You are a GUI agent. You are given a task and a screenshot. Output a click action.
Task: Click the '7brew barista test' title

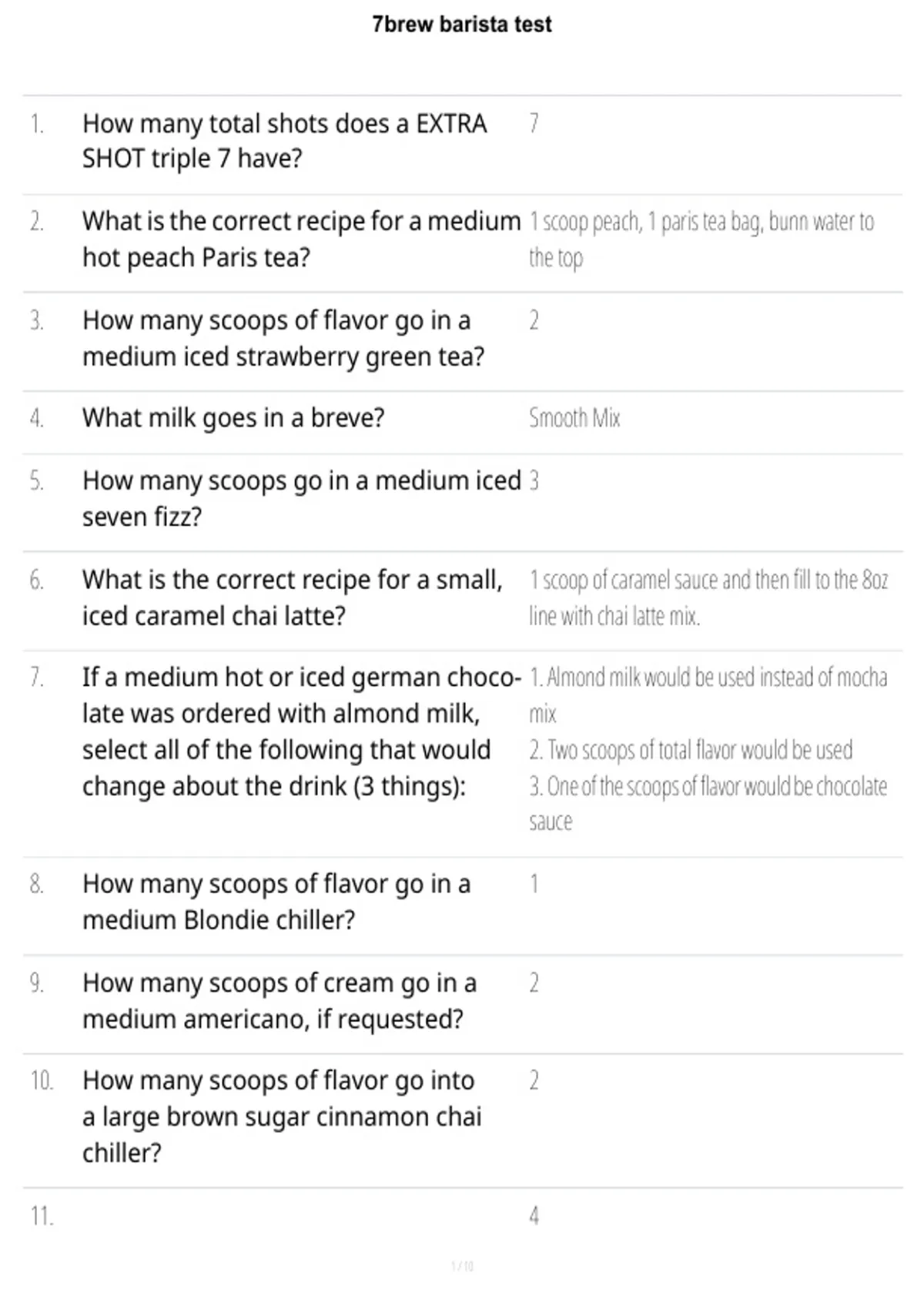point(462,25)
